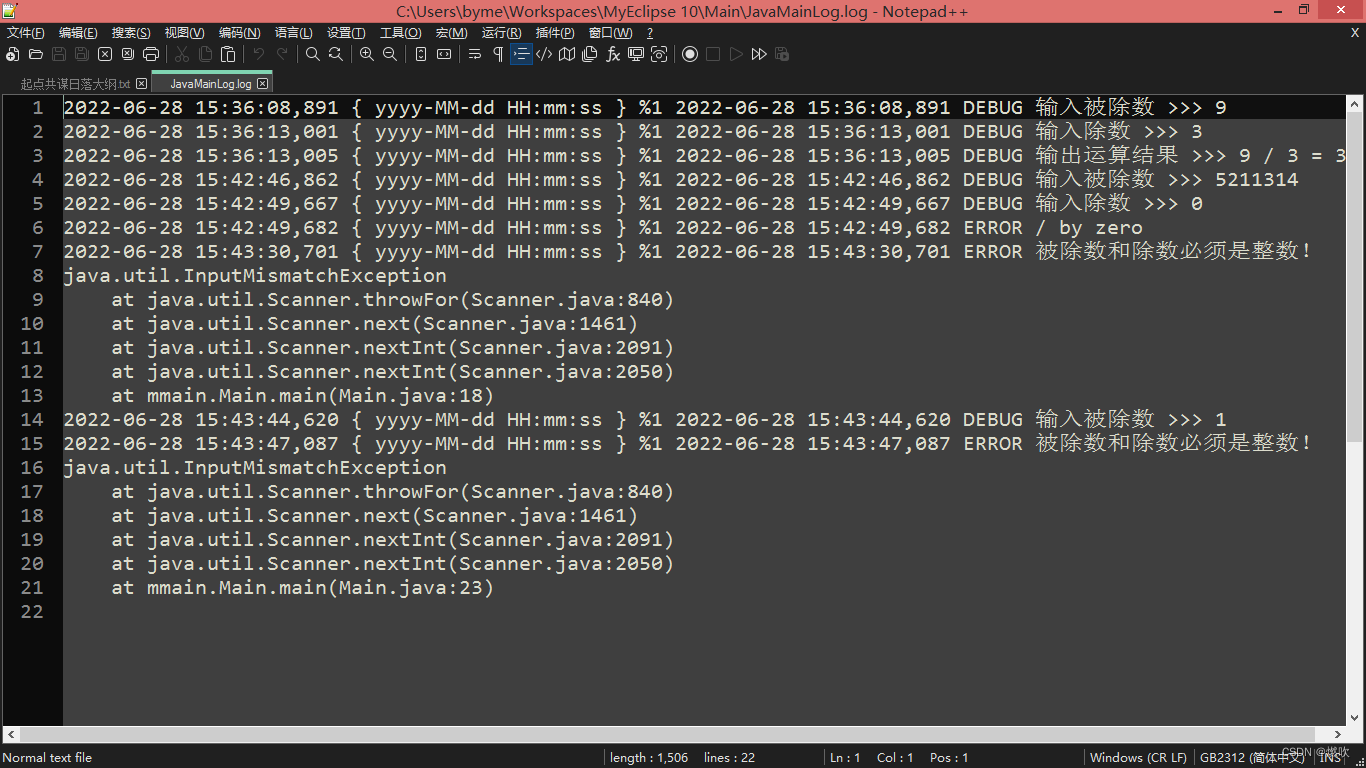Image resolution: width=1366 pixels, height=768 pixels.
Task: Select the JavaMainLog.log tab
Action: [x=211, y=84]
